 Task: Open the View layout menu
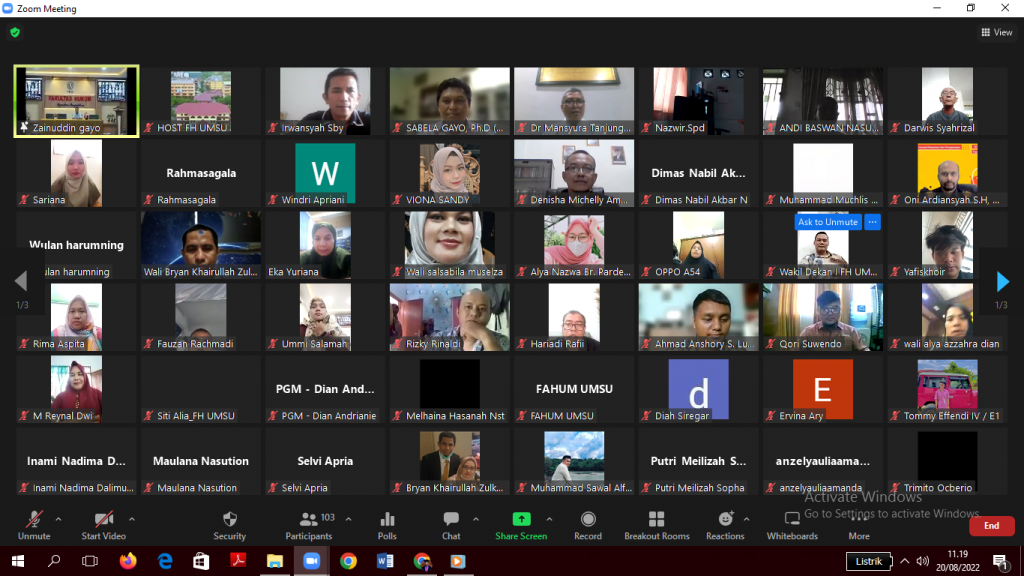tap(997, 32)
